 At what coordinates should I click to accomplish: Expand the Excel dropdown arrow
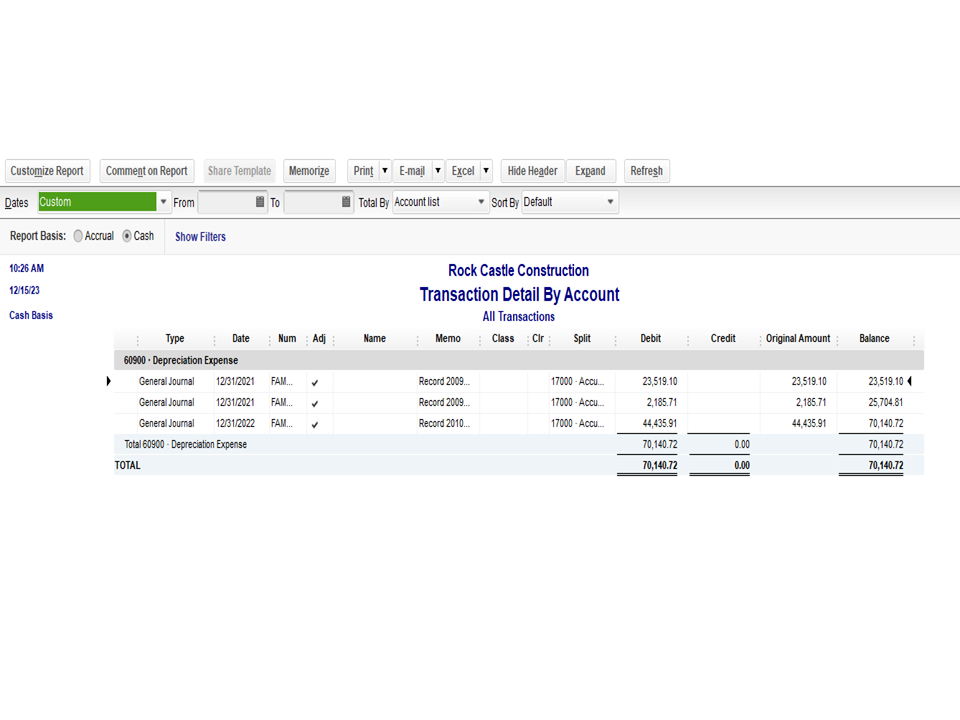486,171
